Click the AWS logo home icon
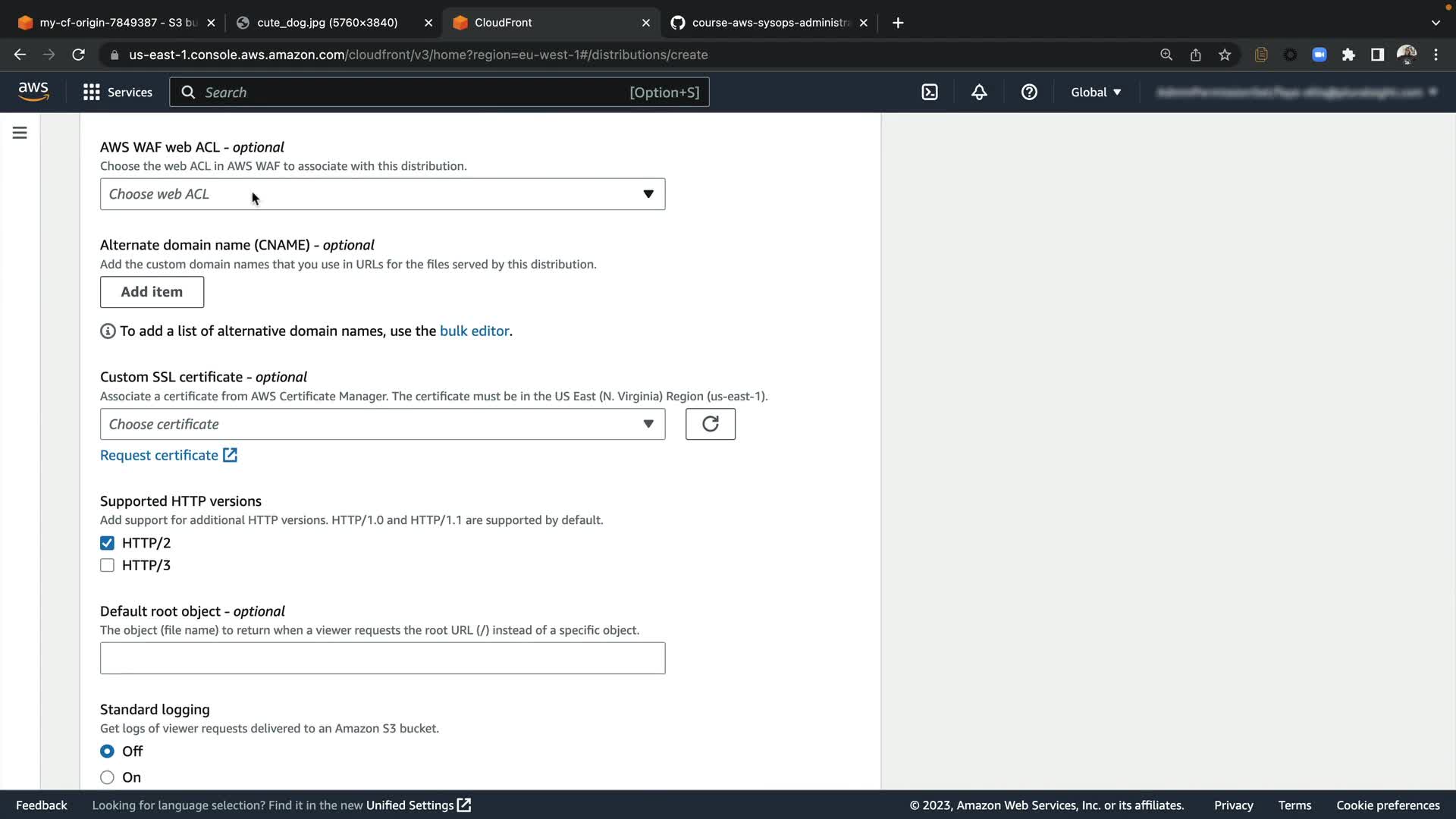This screenshot has width=1456, height=819. pos(33,92)
